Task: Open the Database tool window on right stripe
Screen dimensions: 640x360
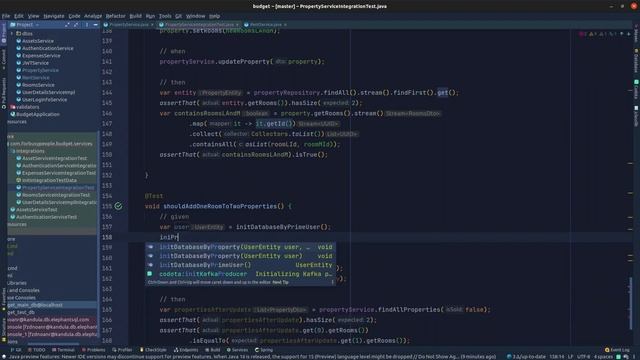Action: click(636, 60)
